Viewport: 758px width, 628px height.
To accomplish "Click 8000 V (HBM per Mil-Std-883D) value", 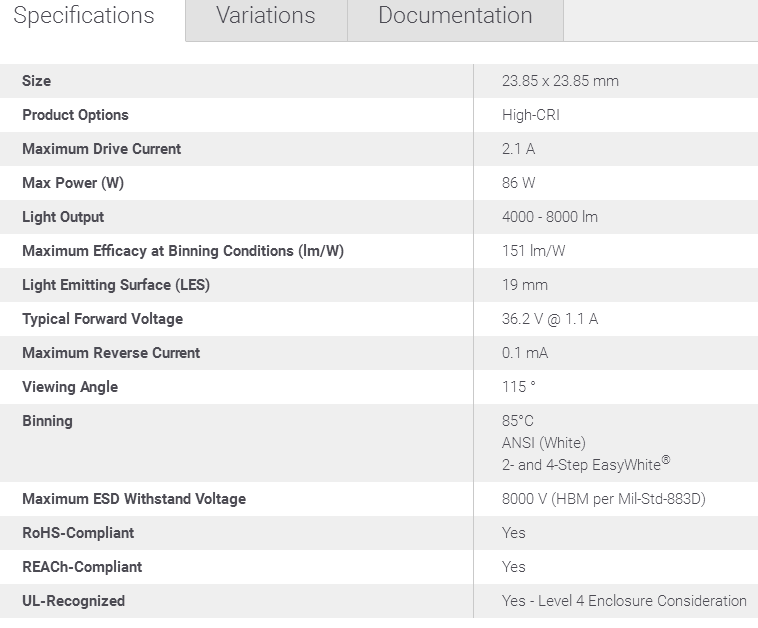I will pos(603,499).
